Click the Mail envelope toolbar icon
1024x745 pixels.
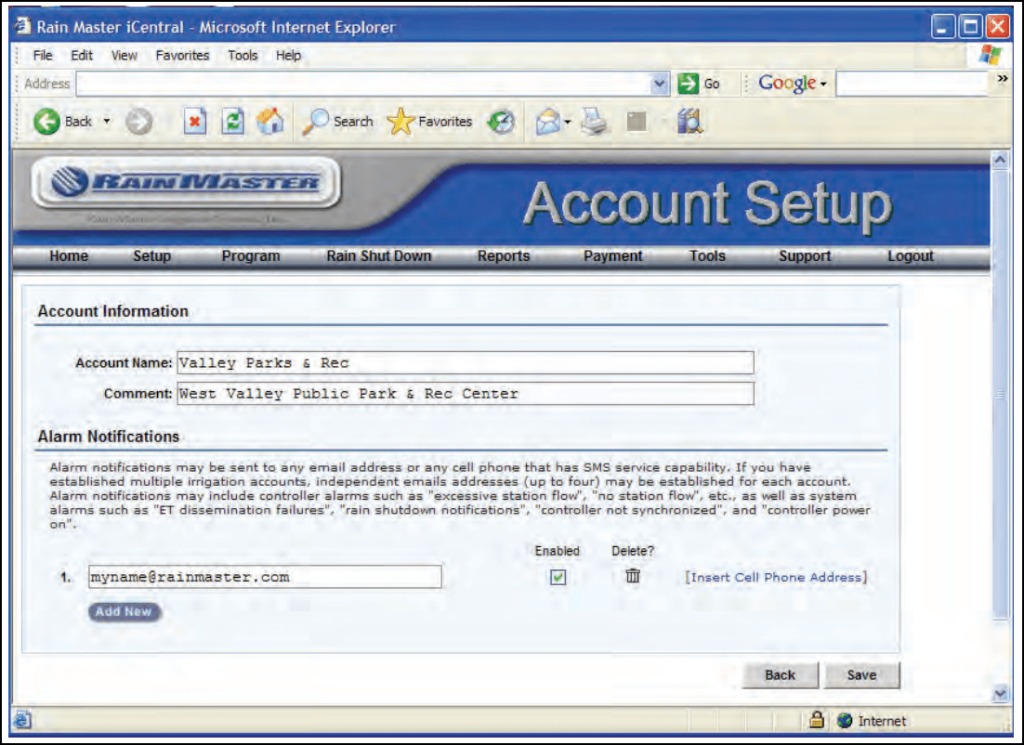pyautogui.click(x=546, y=121)
